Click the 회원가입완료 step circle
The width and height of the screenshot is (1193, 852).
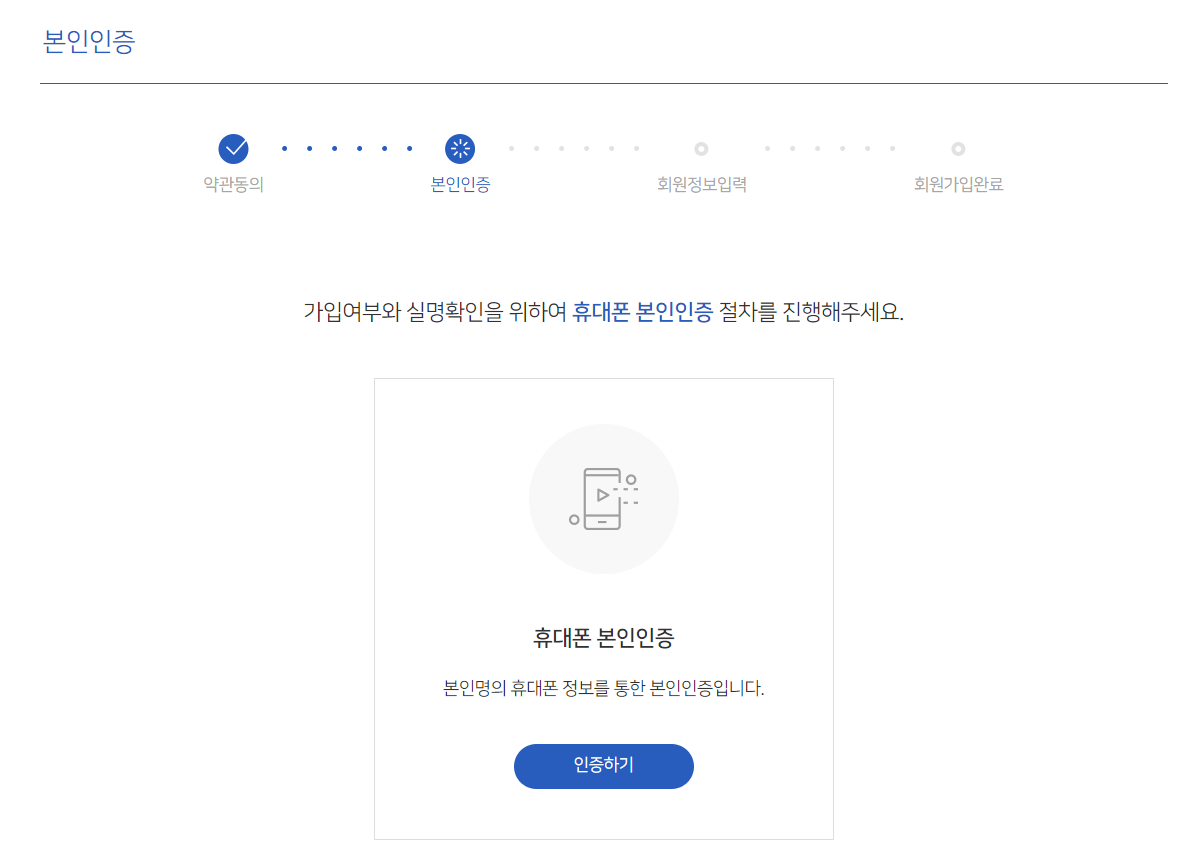point(957,148)
